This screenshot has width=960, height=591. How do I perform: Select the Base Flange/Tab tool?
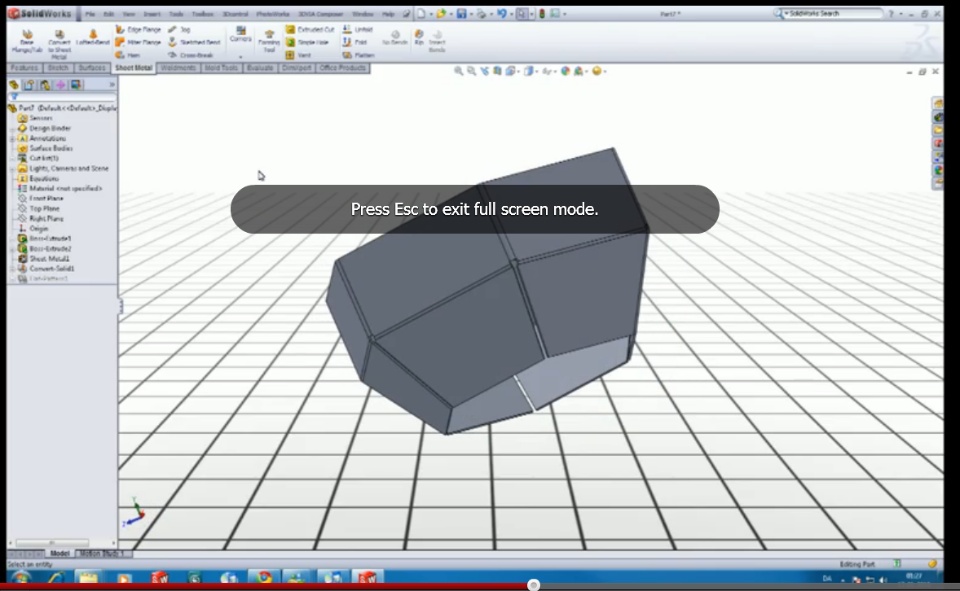[27, 41]
